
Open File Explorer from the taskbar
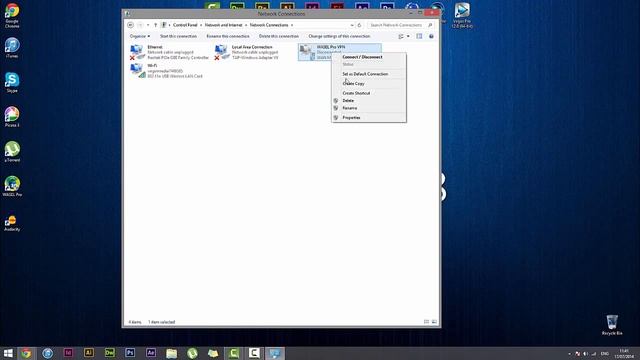(x=171, y=353)
